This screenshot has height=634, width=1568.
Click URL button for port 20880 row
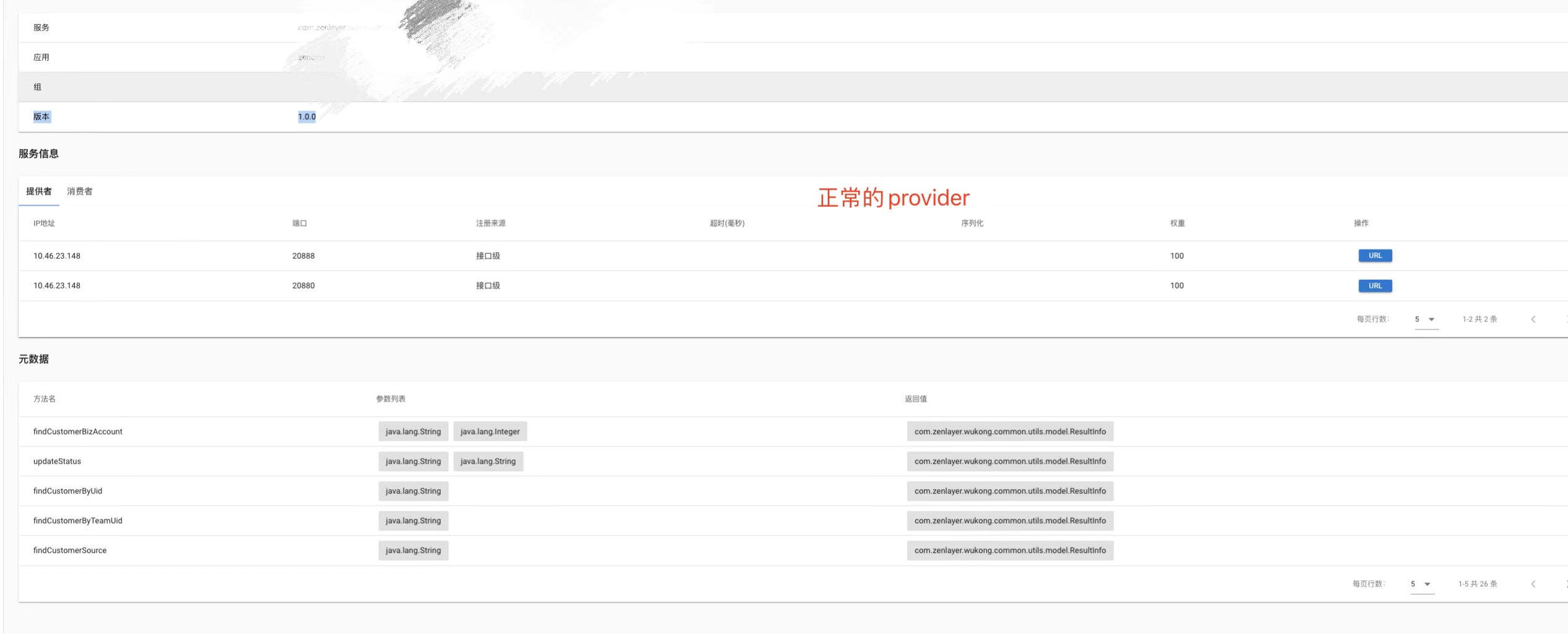pos(1375,285)
